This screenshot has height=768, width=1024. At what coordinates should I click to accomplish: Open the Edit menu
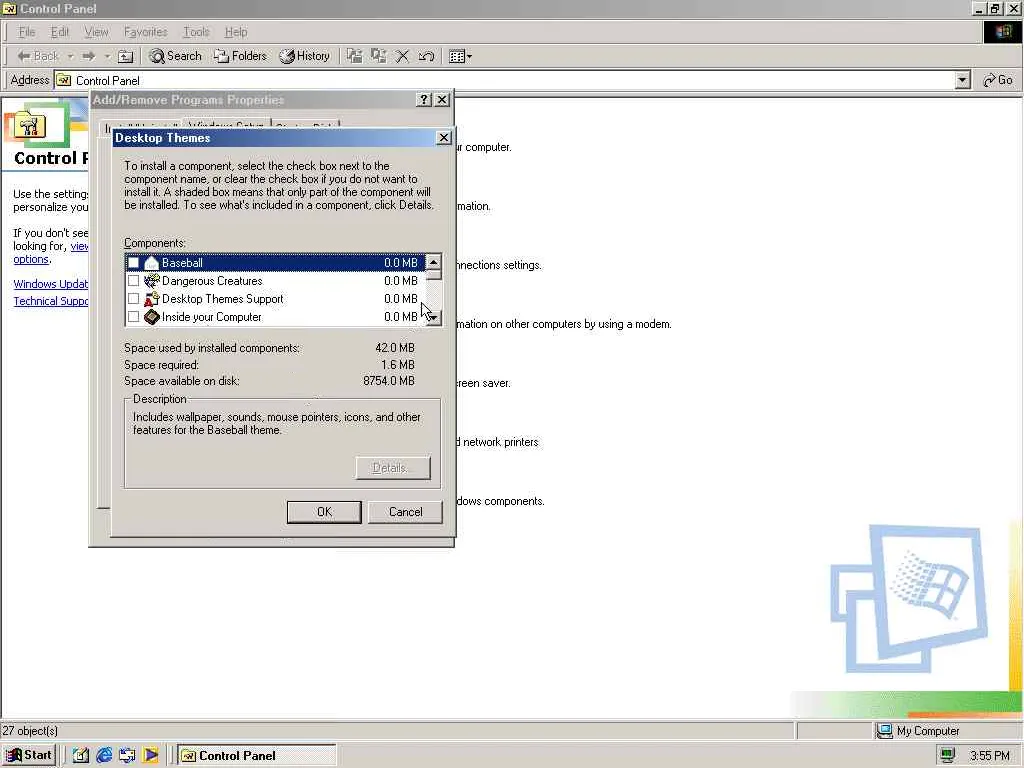pyautogui.click(x=59, y=32)
